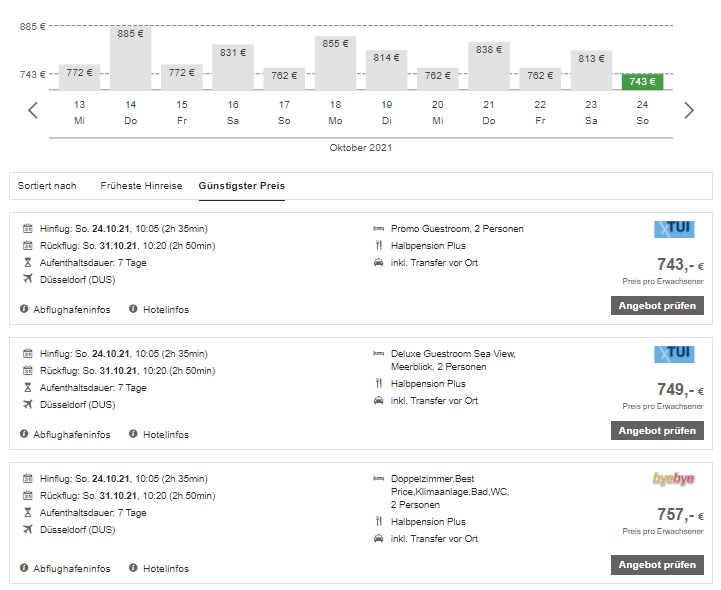Open Hotelinfos in the second offer
The width and height of the screenshot is (721, 590).
coord(165,435)
